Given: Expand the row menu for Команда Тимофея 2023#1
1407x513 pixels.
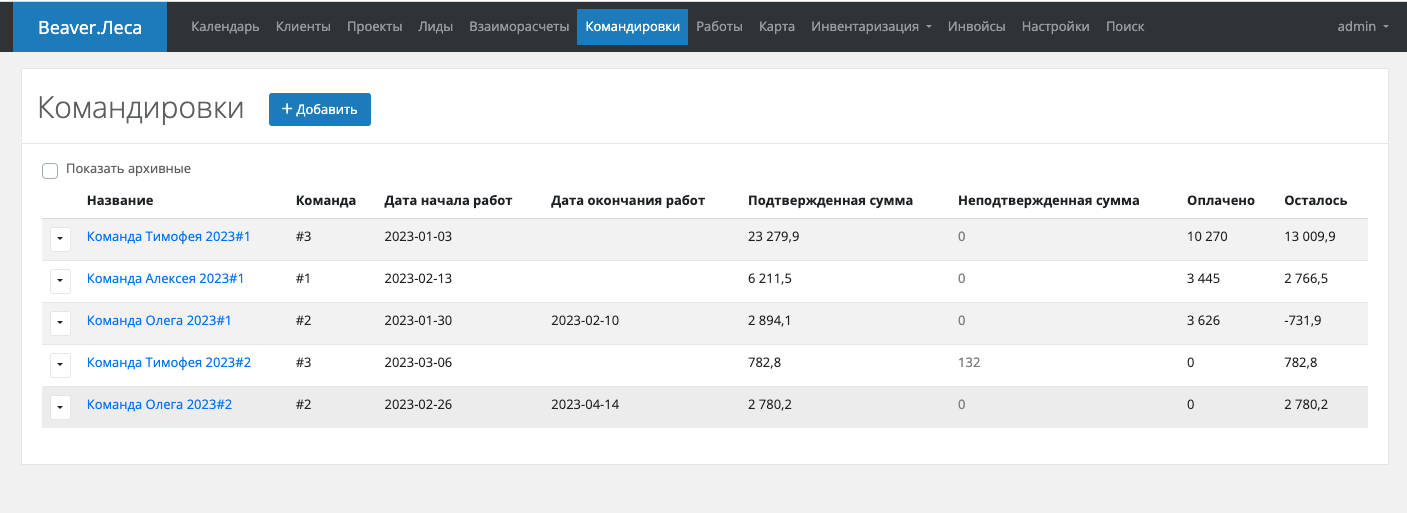Looking at the screenshot, I should pyautogui.click(x=60, y=239).
